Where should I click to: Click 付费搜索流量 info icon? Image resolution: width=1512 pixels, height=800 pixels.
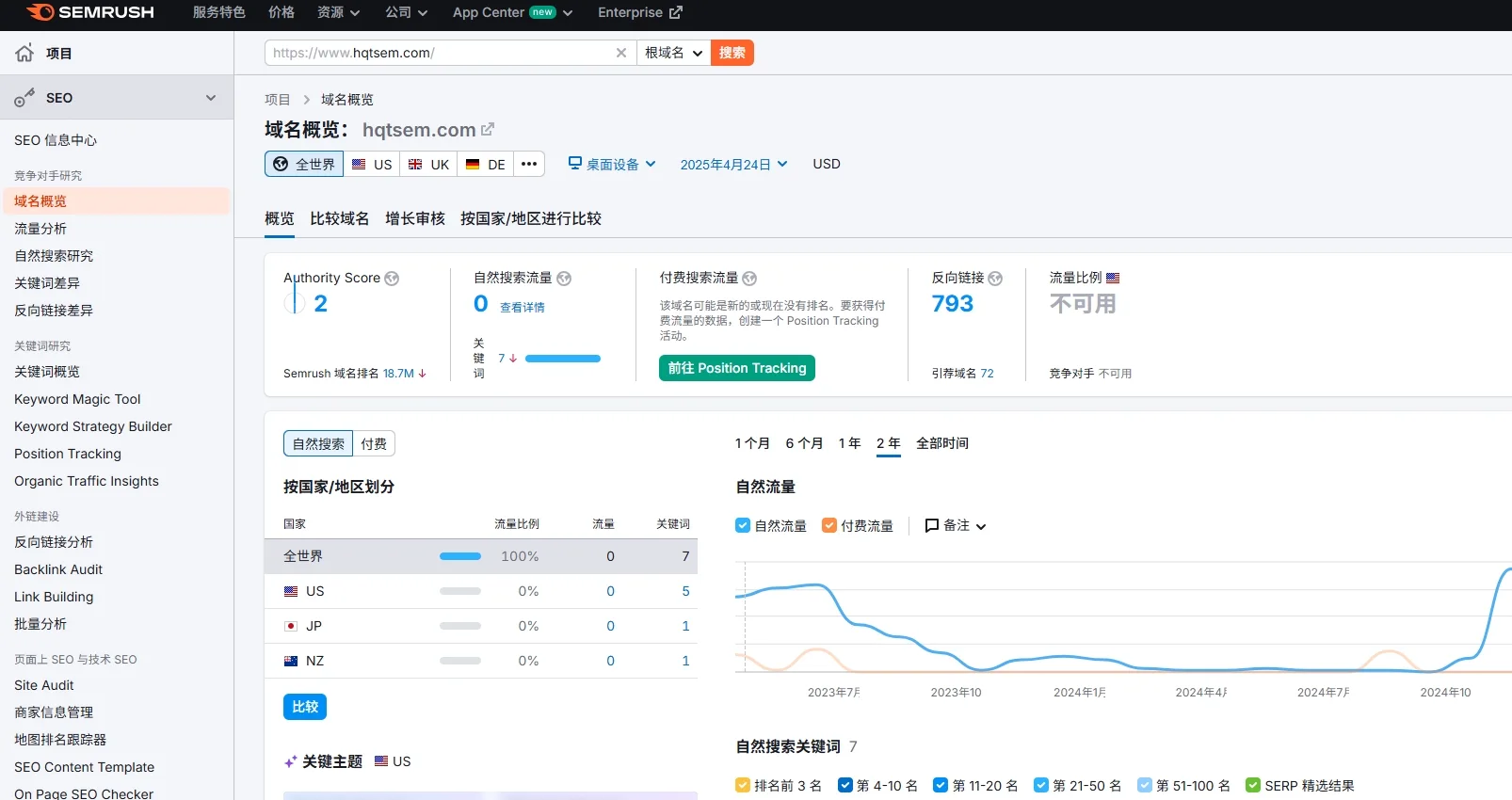[x=749, y=279]
